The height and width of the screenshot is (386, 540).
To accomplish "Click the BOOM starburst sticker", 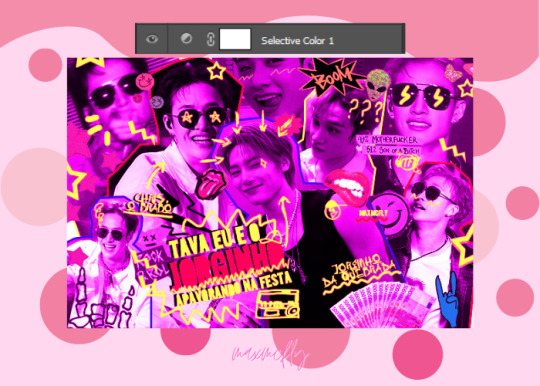I will (x=330, y=77).
